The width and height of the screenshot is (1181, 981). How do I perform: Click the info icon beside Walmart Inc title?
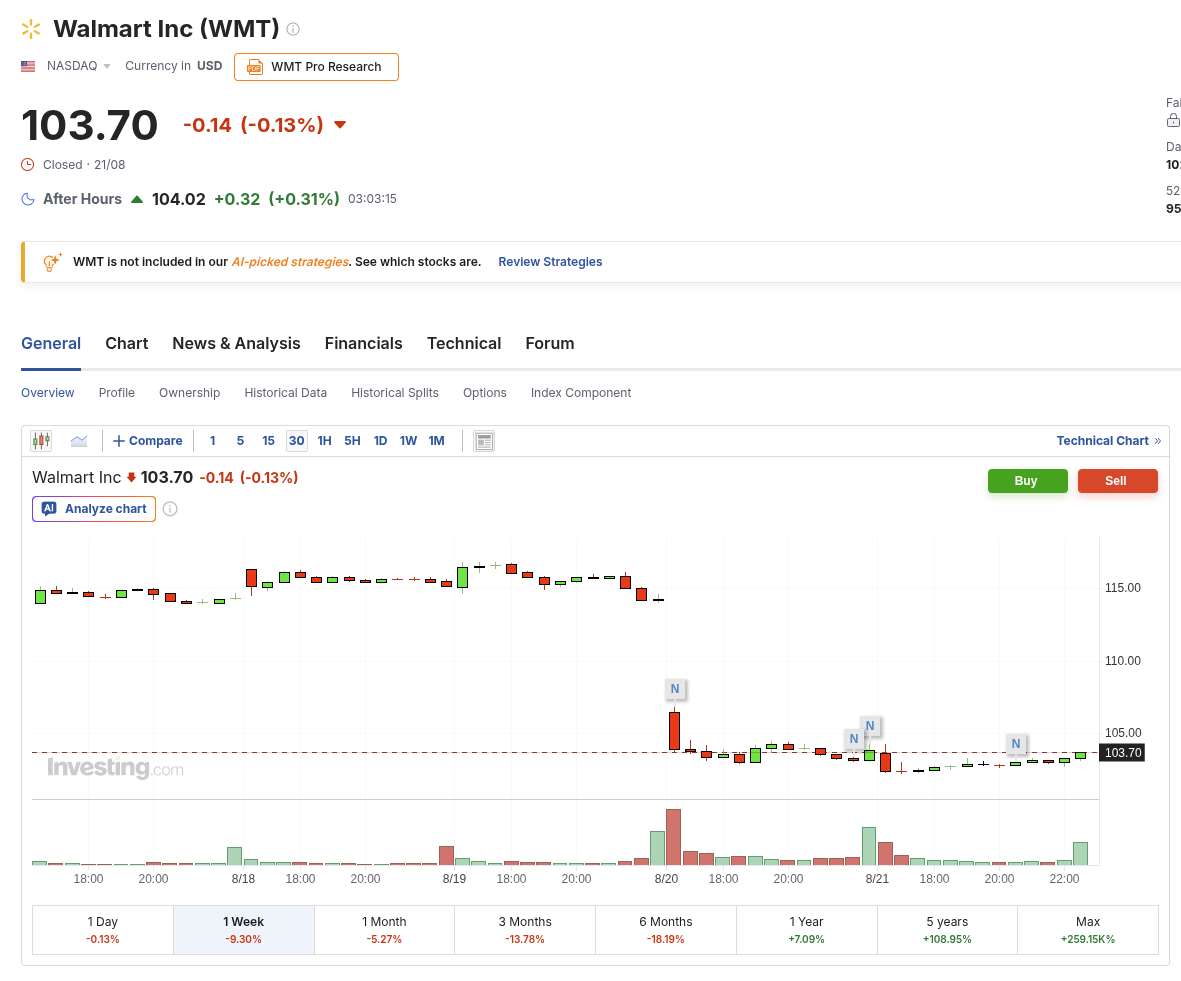coord(293,29)
